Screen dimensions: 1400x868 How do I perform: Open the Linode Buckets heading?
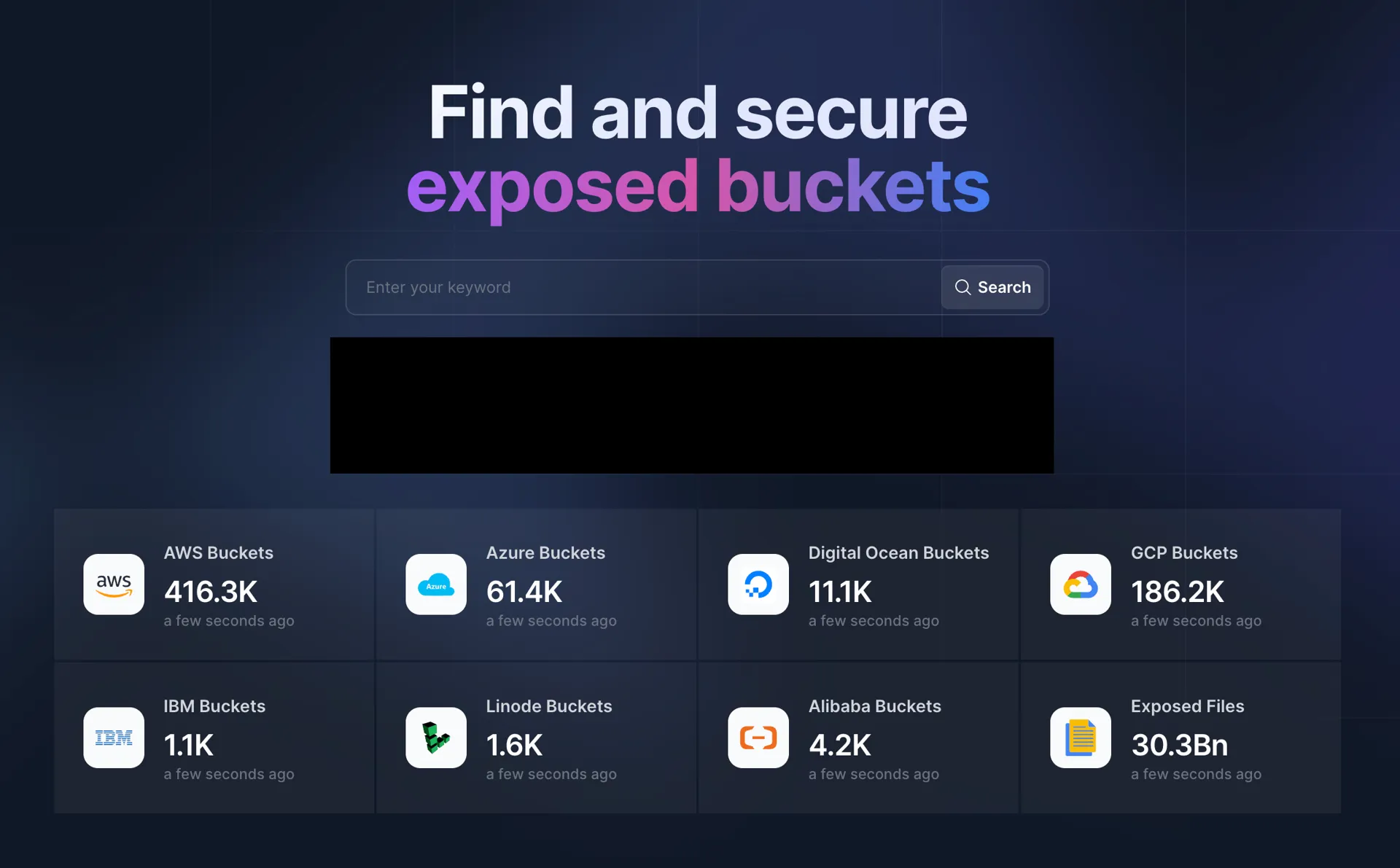pos(549,706)
